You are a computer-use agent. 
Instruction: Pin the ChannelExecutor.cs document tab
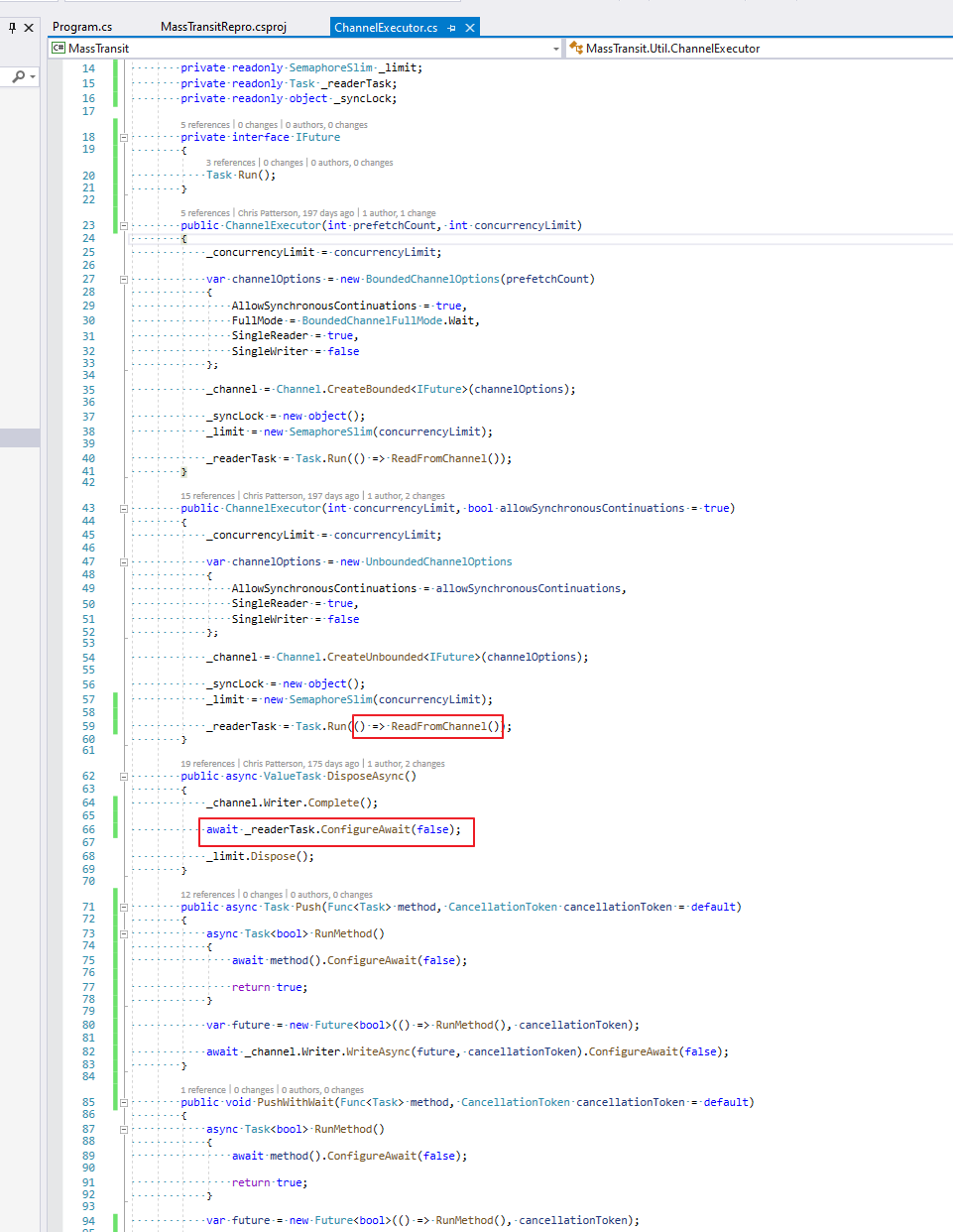click(x=454, y=27)
